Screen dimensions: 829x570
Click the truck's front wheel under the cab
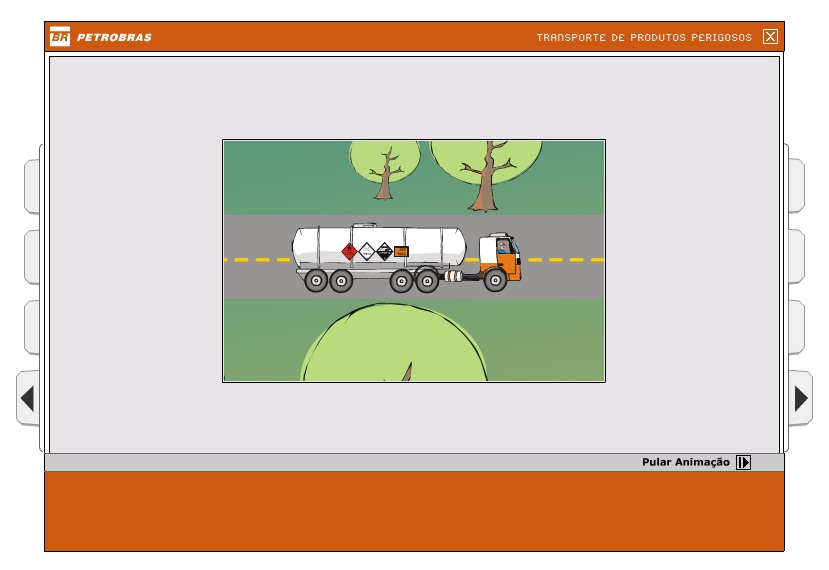495,281
